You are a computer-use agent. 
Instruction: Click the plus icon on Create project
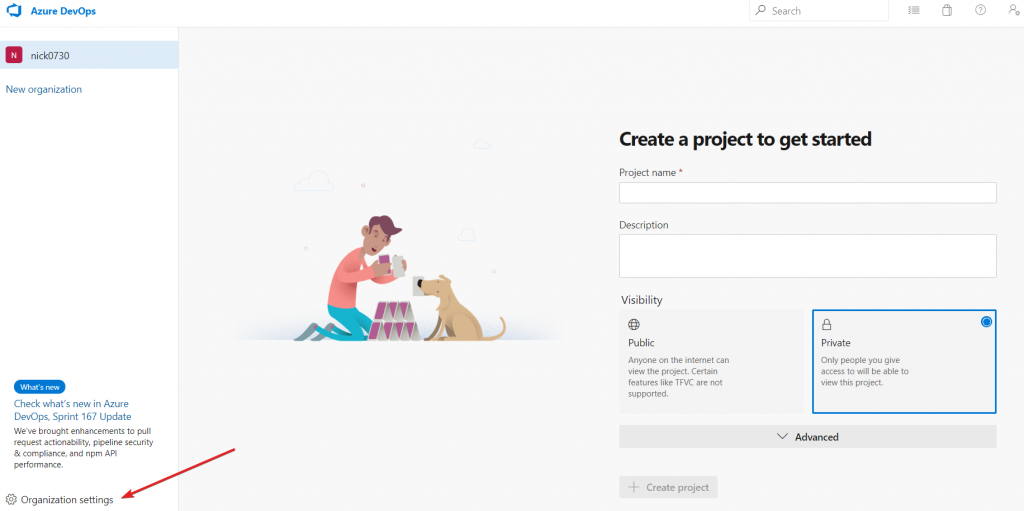[633, 487]
